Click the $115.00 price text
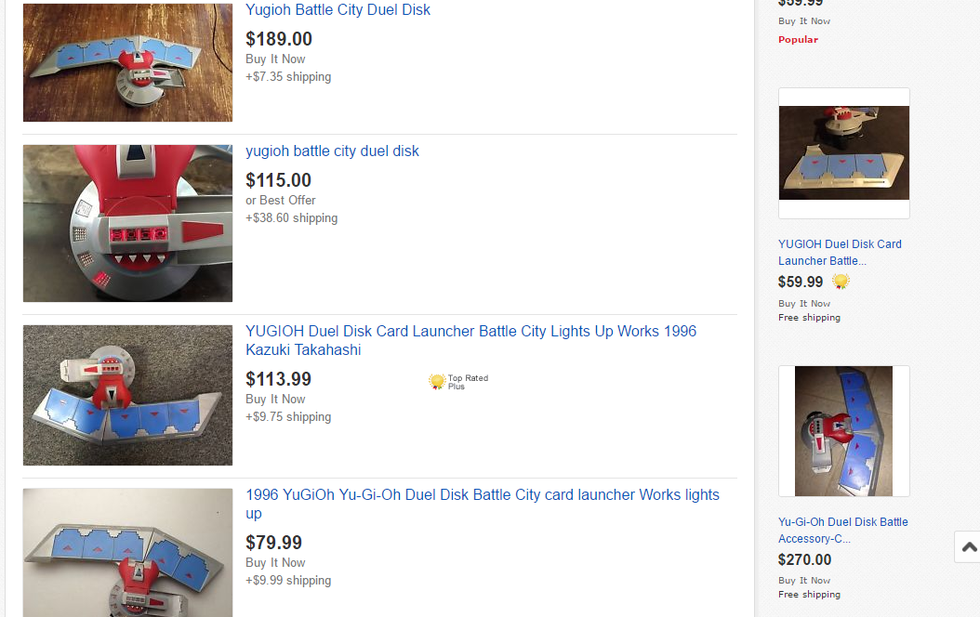980x617 pixels. (x=279, y=180)
